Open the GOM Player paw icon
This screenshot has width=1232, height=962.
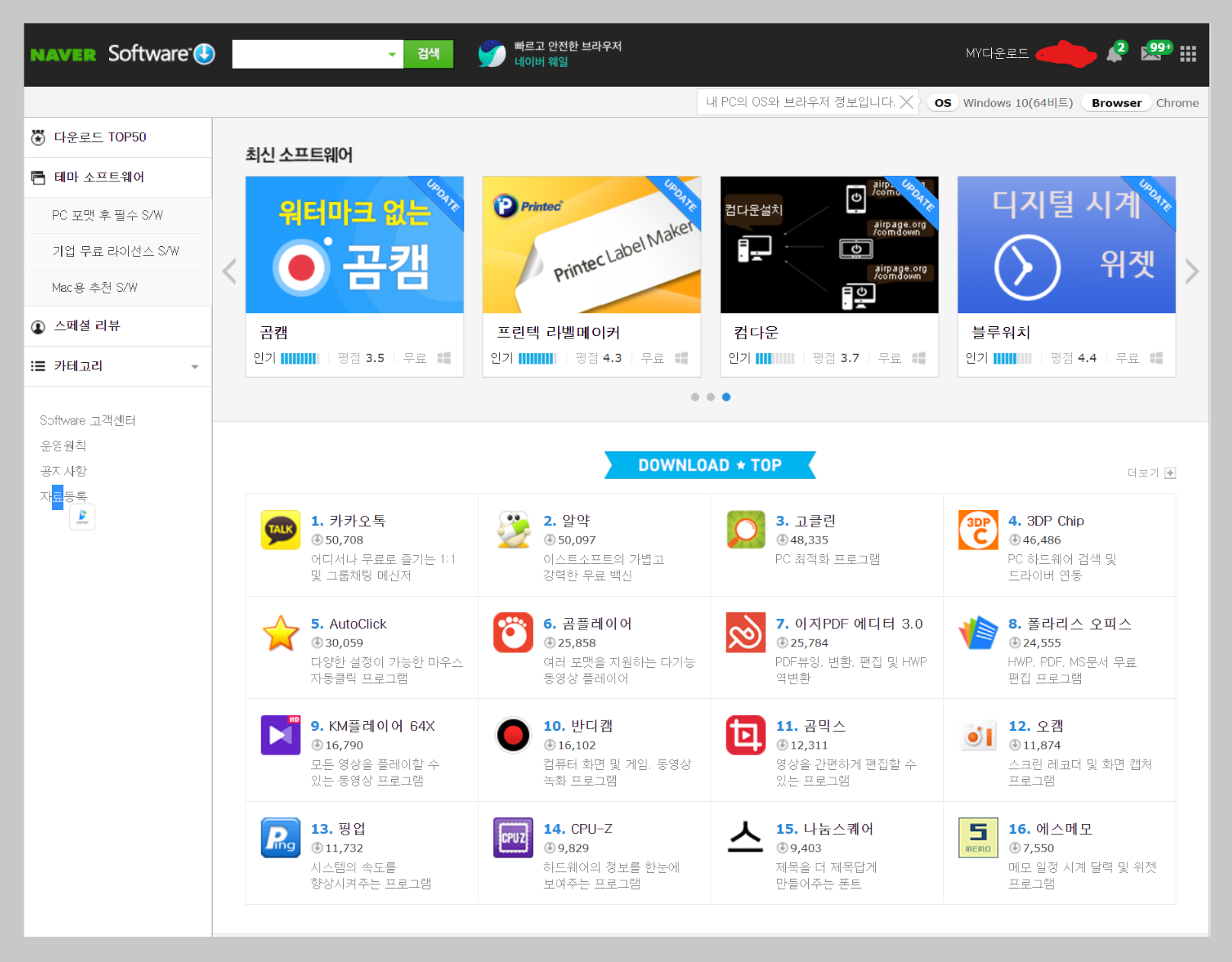click(x=513, y=633)
